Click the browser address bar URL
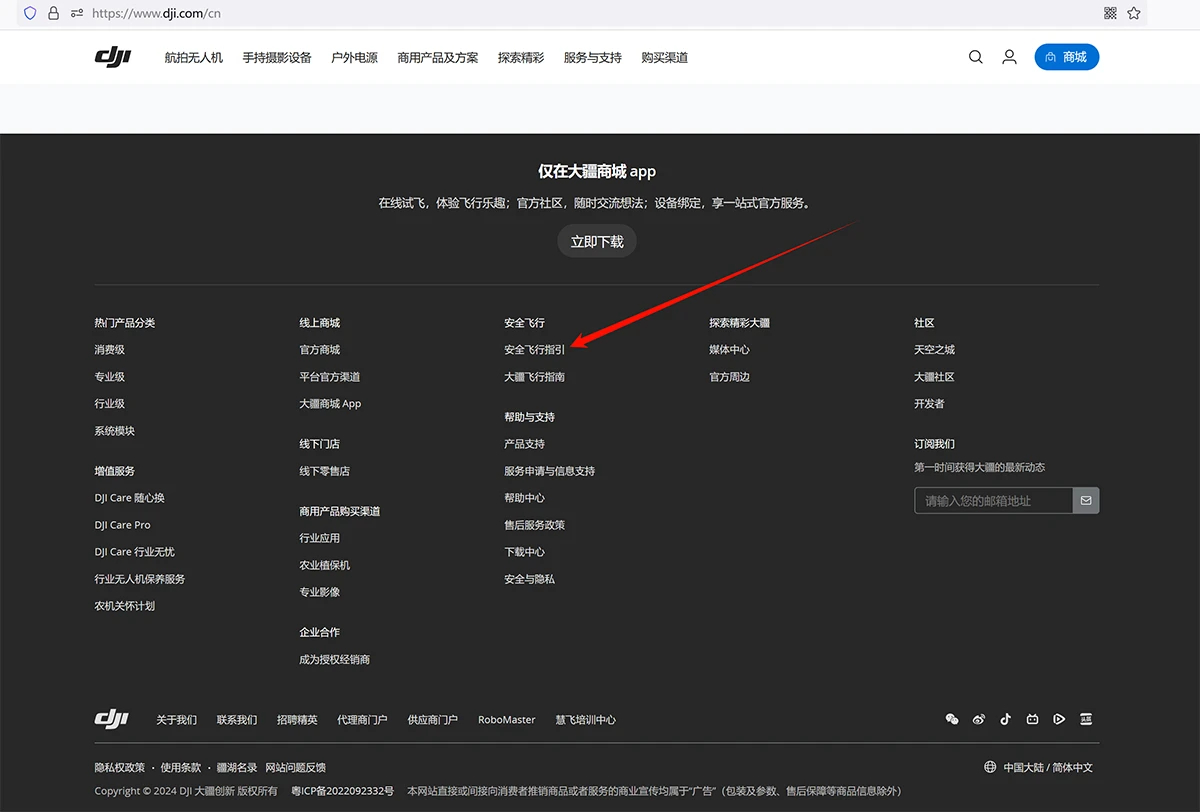The height and width of the screenshot is (812, 1200). coord(156,14)
